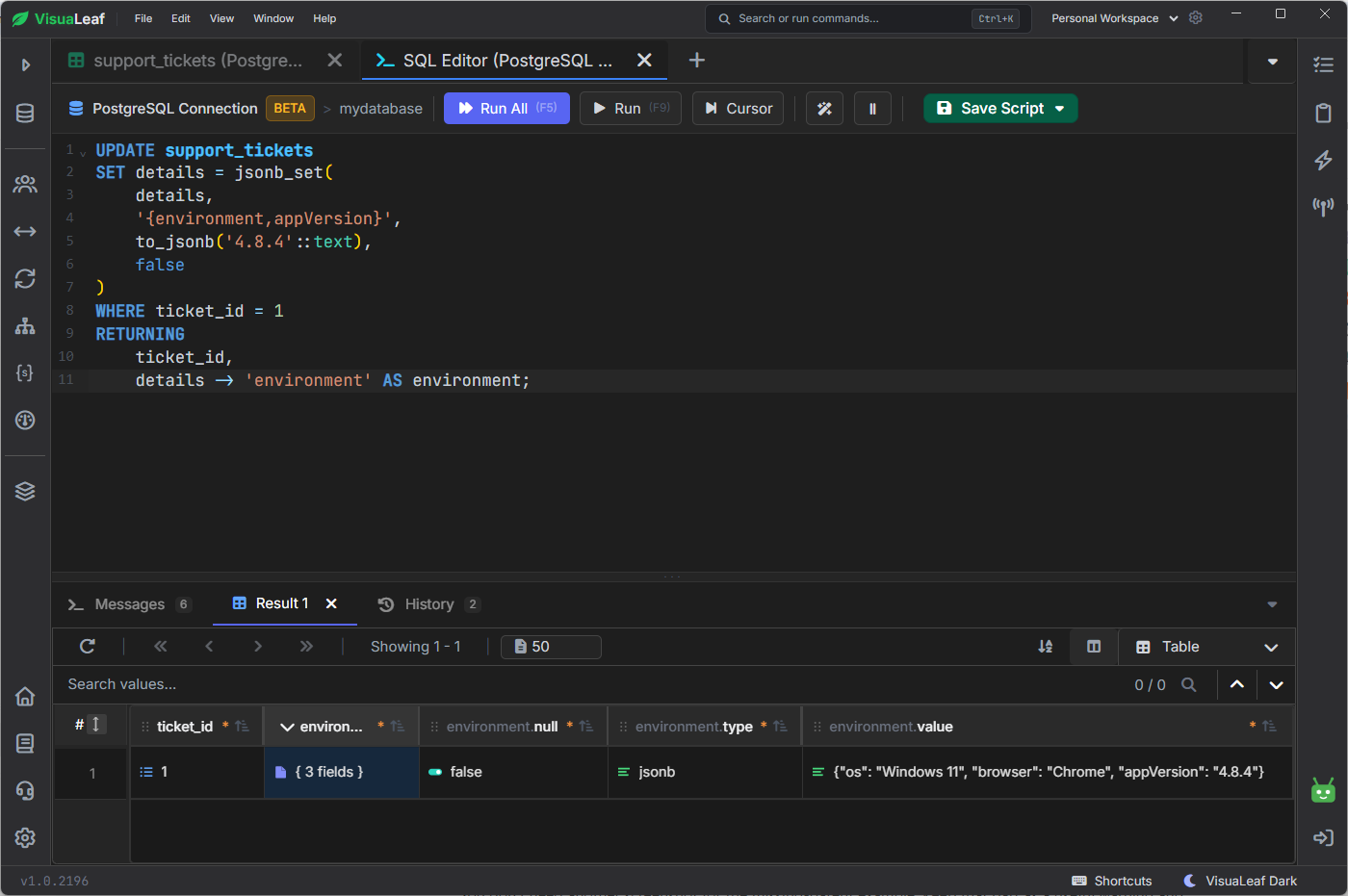The height and width of the screenshot is (896, 1348).
Task: Open the documentation page sidebar icon
Action: click(25, 743)
